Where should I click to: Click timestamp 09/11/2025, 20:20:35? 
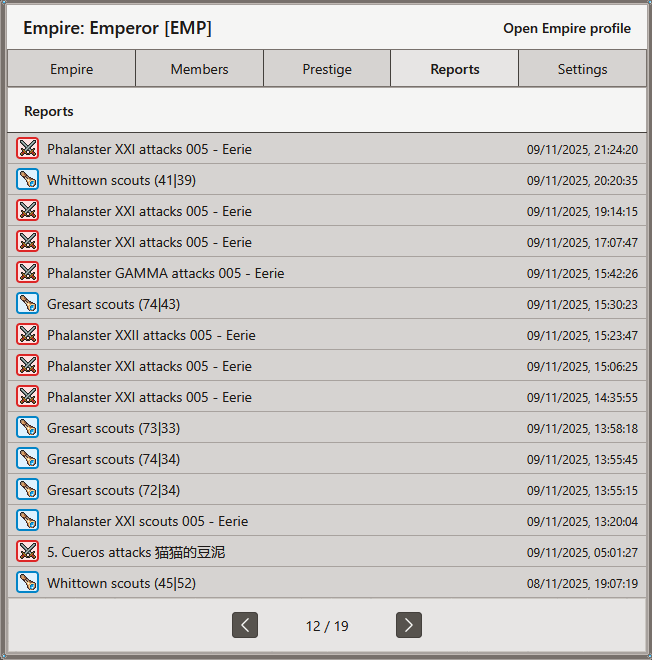[x=582, y=181]
